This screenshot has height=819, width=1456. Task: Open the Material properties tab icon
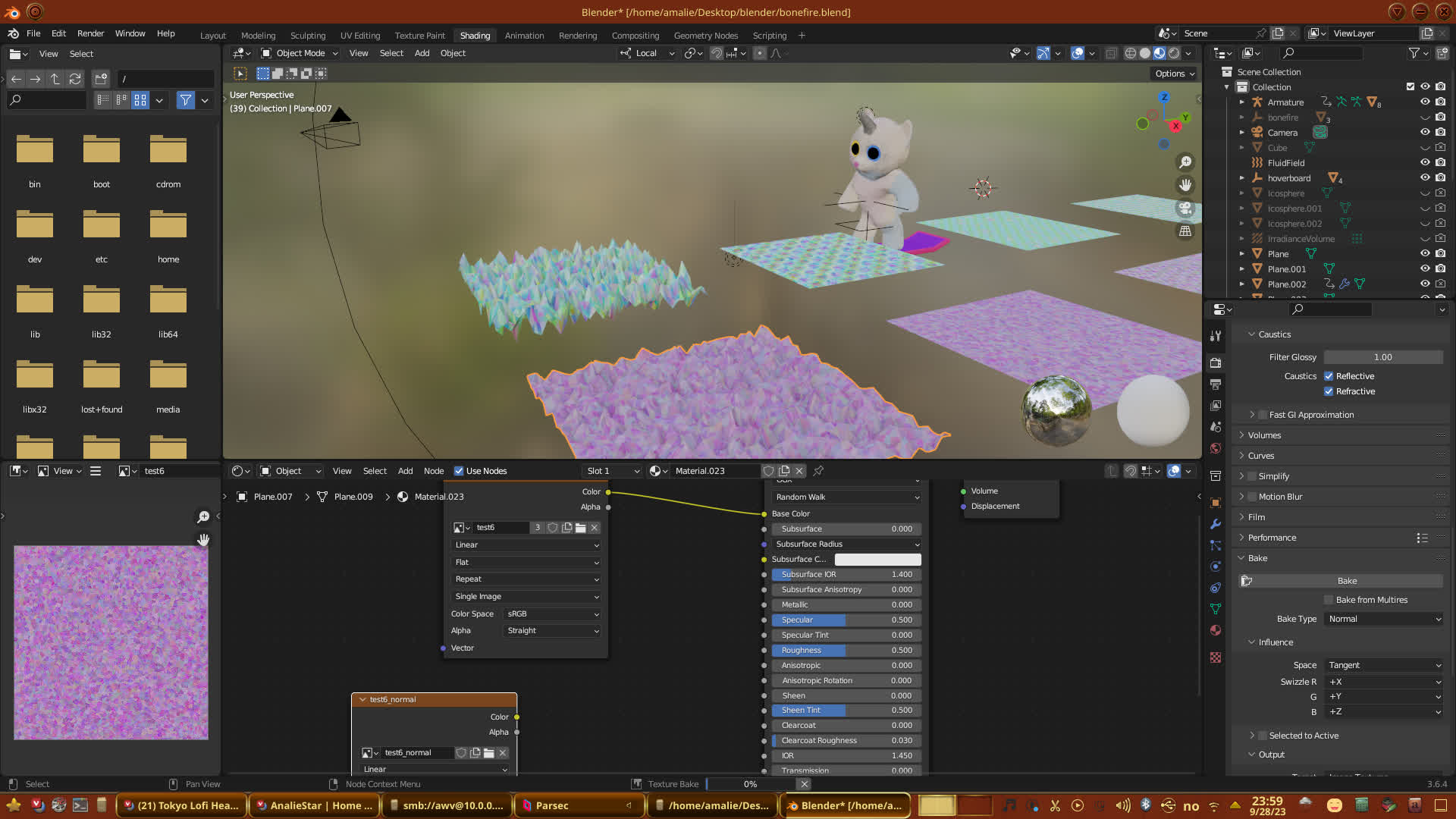pos(1216,630)
